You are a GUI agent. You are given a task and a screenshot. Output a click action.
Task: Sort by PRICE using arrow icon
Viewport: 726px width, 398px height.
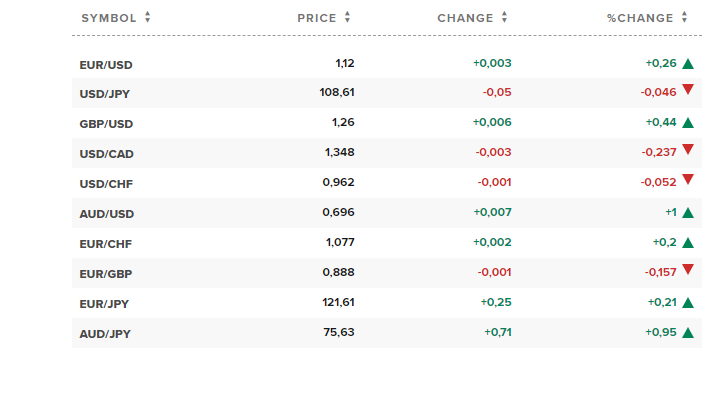(x=347, y=18)
